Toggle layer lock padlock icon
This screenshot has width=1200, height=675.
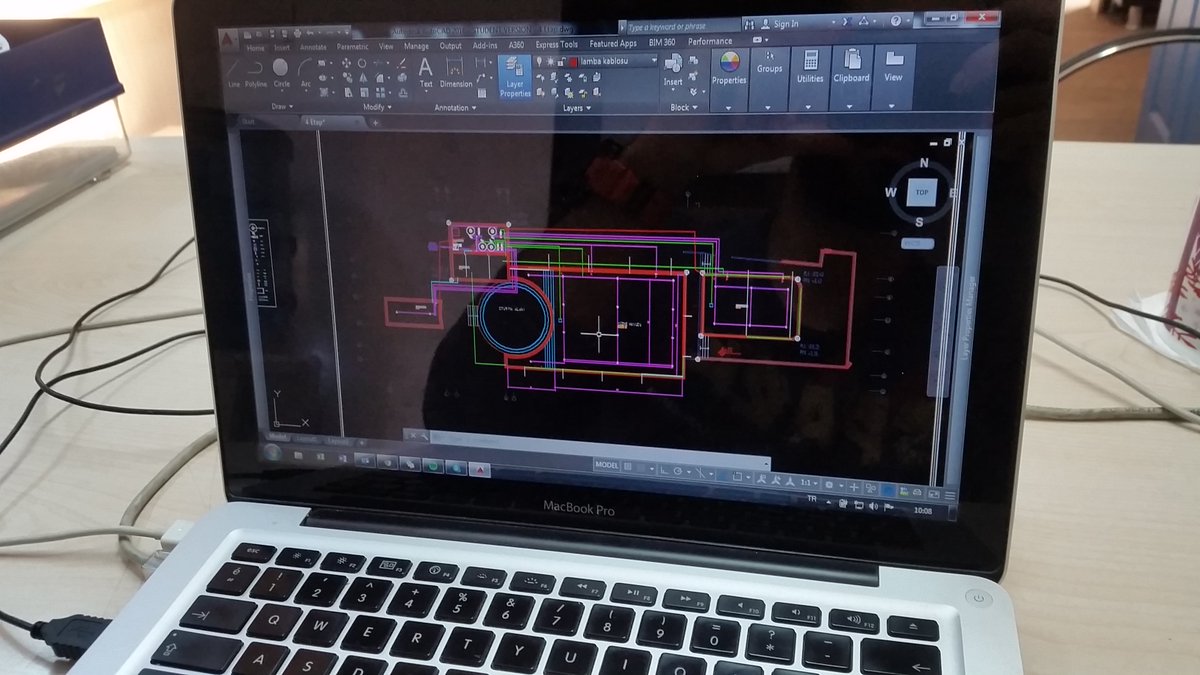(x=562, y=61)
